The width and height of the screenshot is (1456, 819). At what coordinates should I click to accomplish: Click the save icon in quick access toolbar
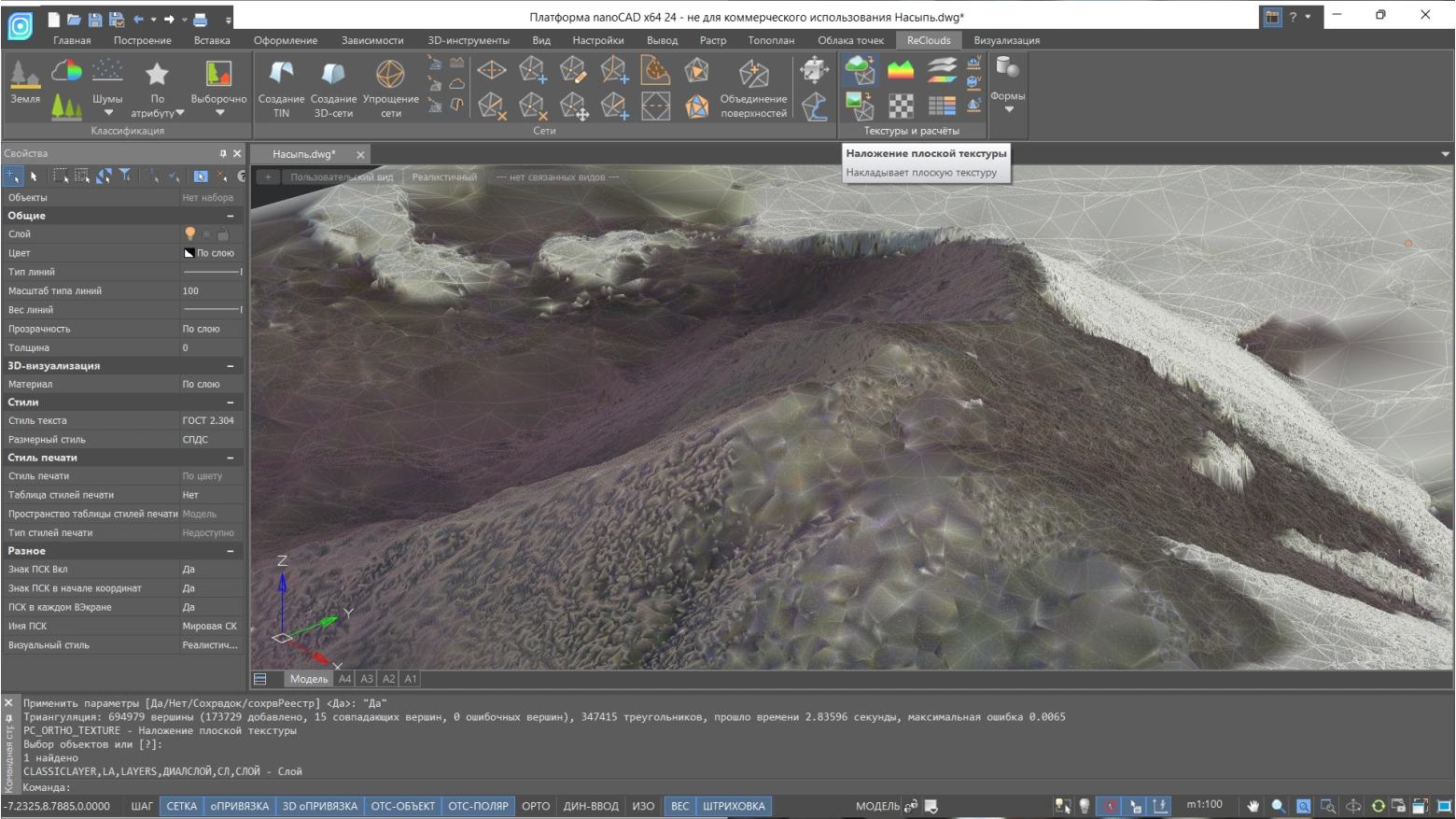coord(95,19)
